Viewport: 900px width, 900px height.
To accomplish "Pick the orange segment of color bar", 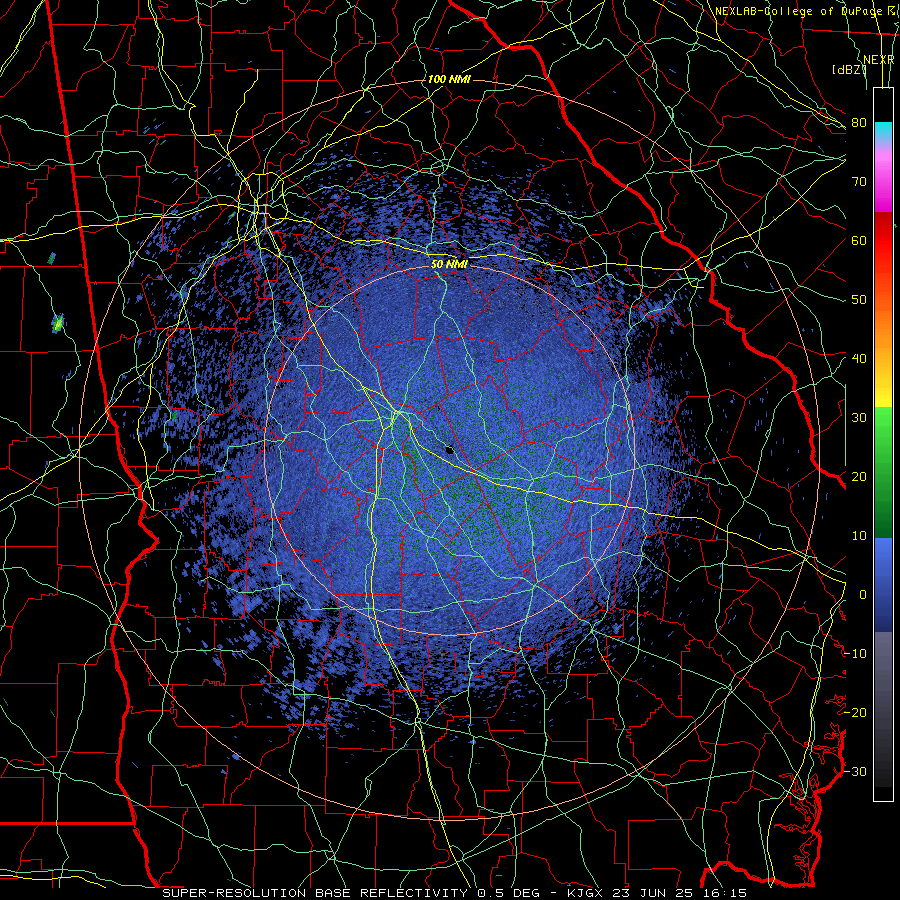I will coord(883,327).
